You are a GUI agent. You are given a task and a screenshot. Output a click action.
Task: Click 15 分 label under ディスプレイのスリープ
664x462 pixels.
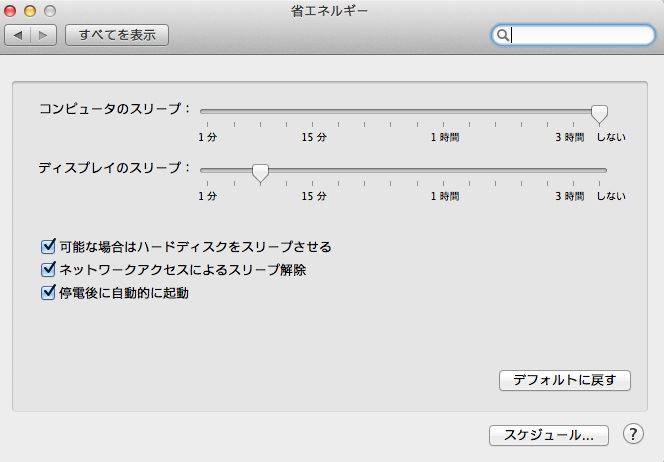[314, 196]
